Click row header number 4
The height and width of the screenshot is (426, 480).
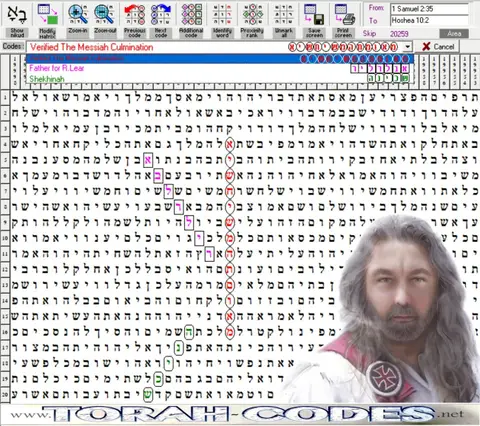5,145
